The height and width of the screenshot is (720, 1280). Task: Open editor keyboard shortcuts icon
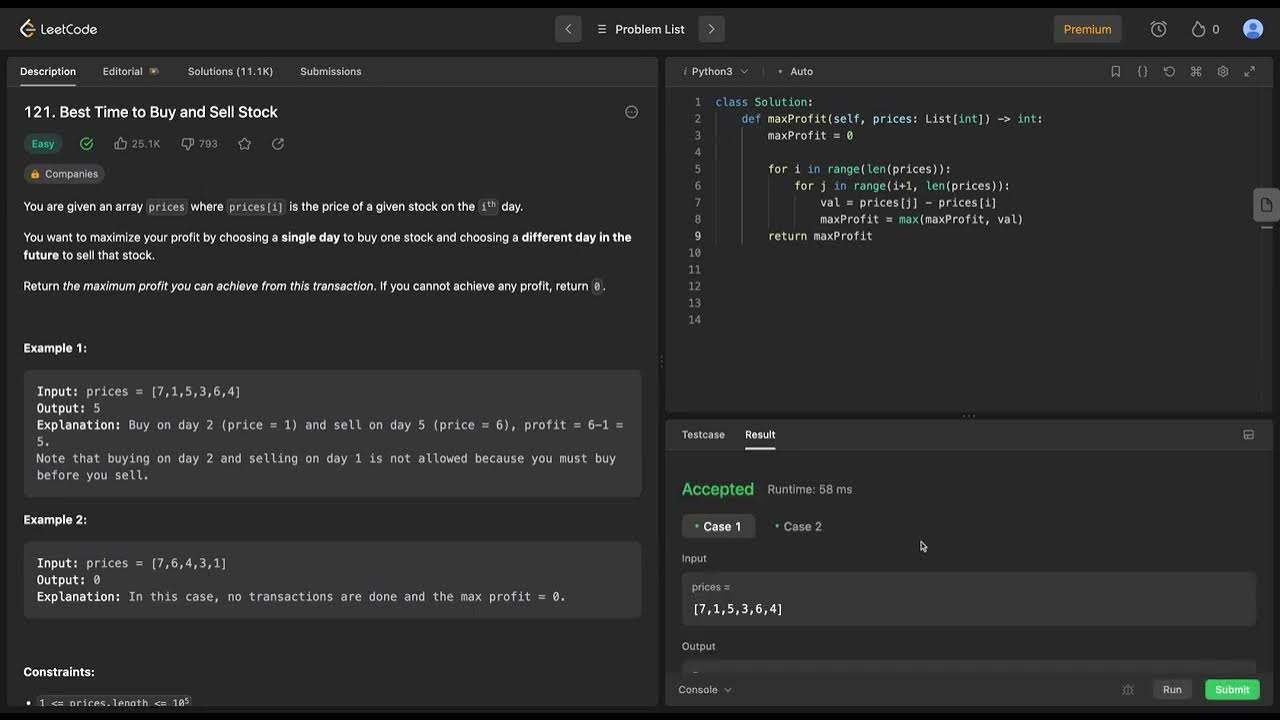pyautogui.click(x=1196, y=72)
